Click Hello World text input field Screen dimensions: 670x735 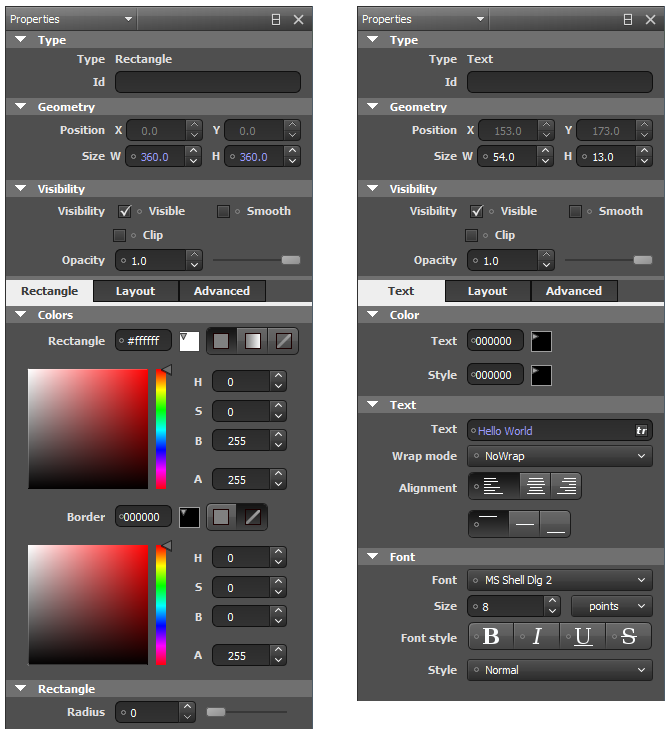(x=560, y=430)
